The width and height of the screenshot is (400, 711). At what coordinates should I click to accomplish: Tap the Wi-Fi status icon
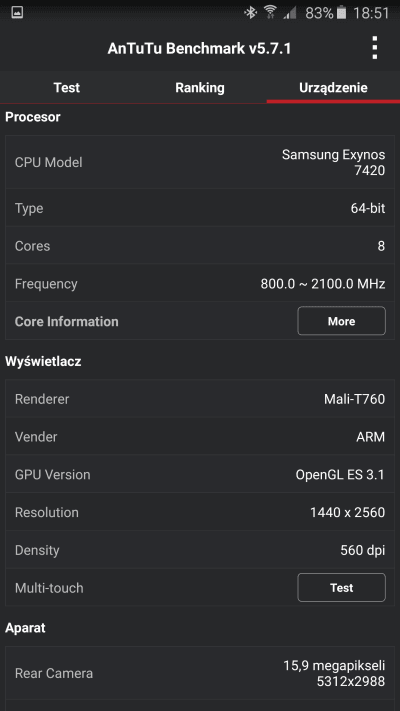[x=270, y=13]
